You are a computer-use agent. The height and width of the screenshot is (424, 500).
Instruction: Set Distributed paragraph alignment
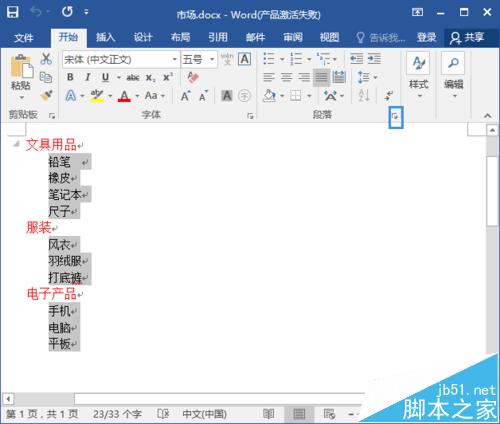(x=339, y=78)
